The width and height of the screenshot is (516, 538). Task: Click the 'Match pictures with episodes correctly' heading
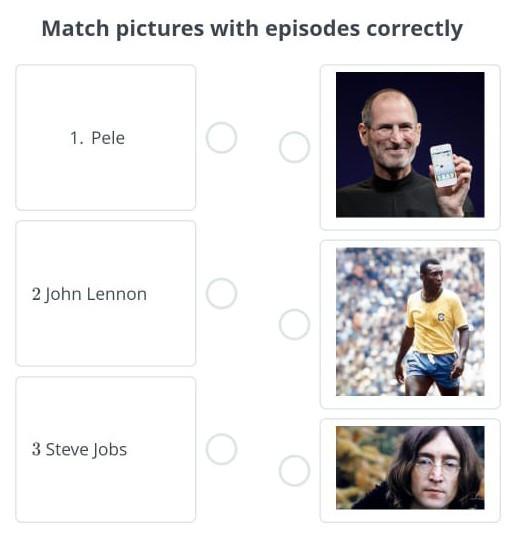click(x=252, y=28)
